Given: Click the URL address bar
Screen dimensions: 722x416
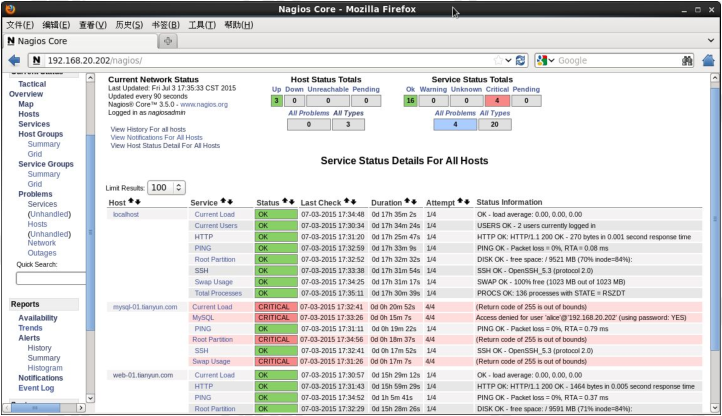Looking at the screenshot, I should pyautogui.click(x=267, y=60).
